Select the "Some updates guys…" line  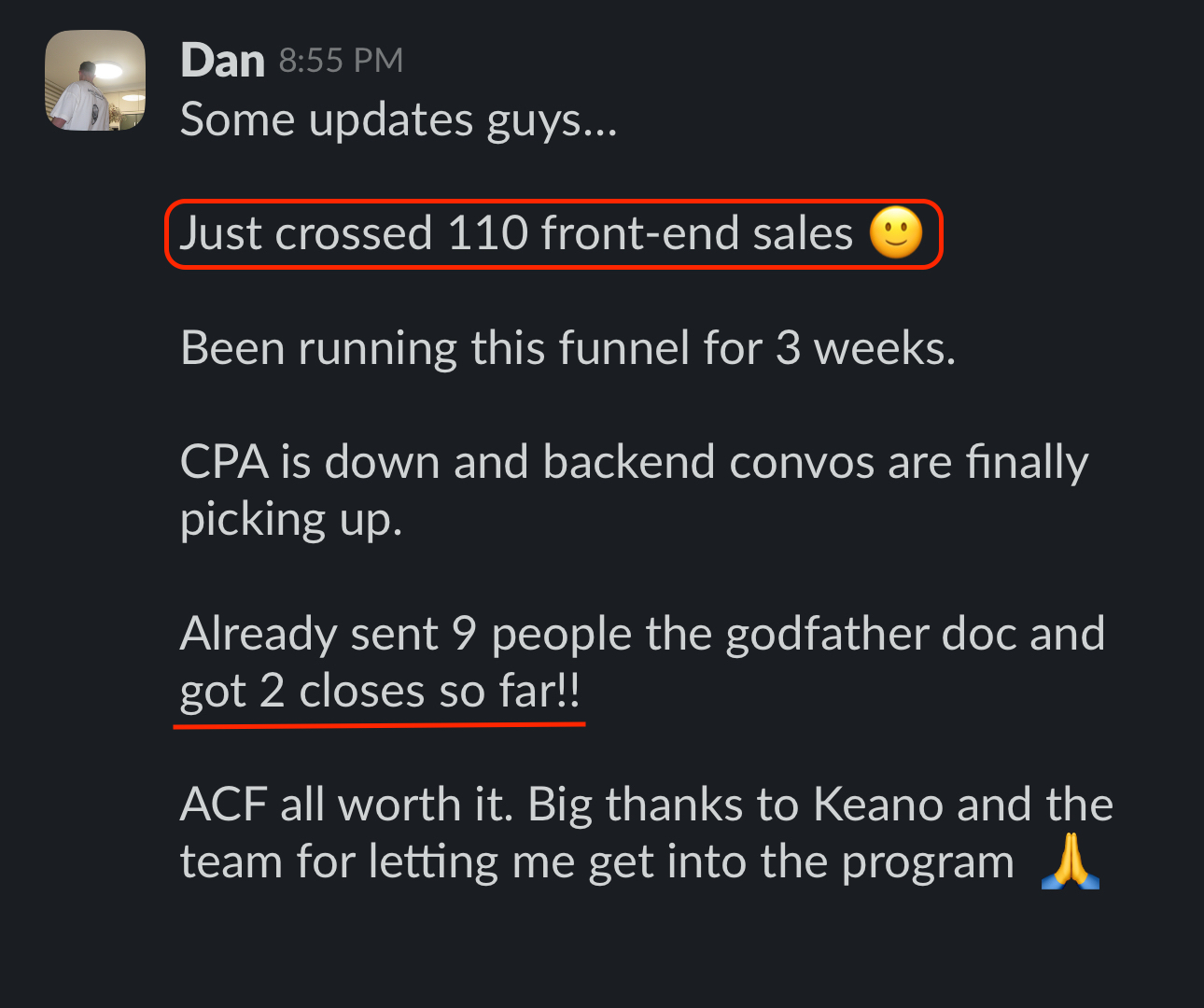point(399,120)
